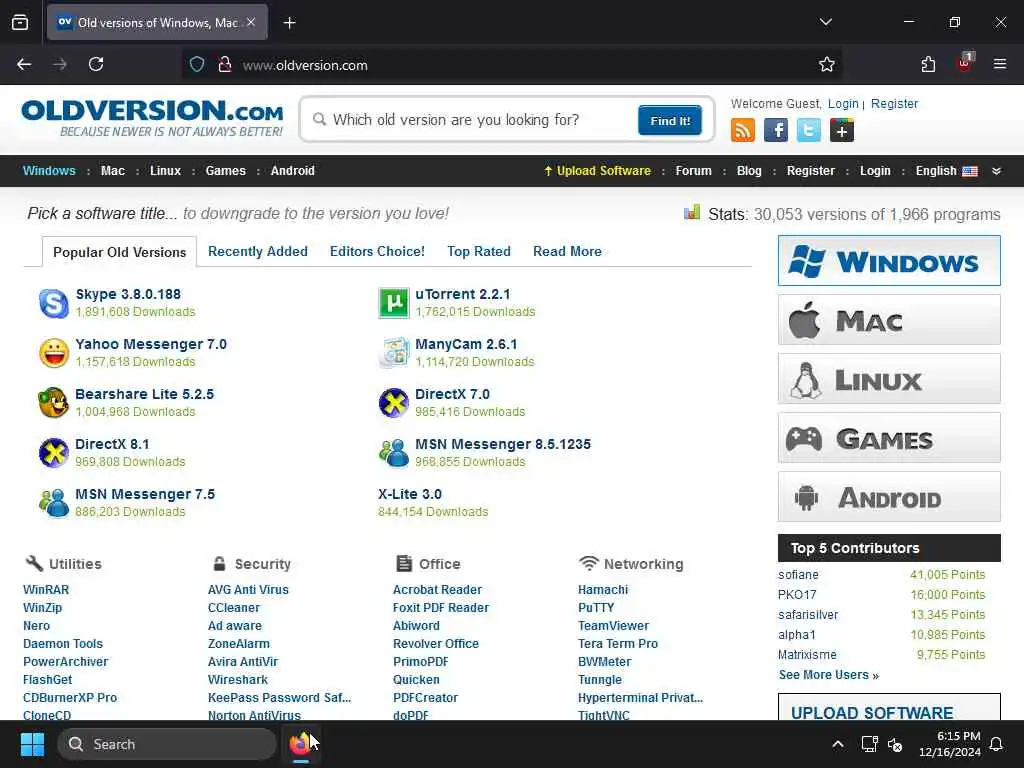Open See More Users link
The height and width of the screenshot is (768, 1024).
829,675
